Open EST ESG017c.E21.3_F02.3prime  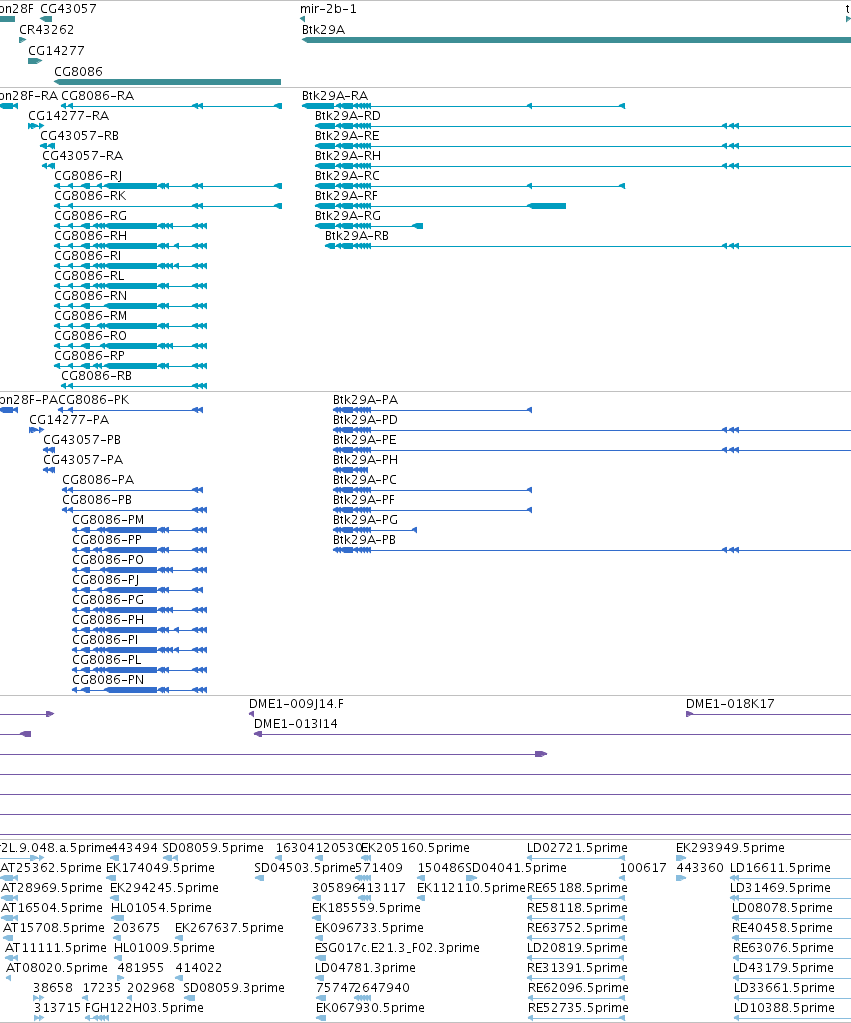tap(397, 948)
